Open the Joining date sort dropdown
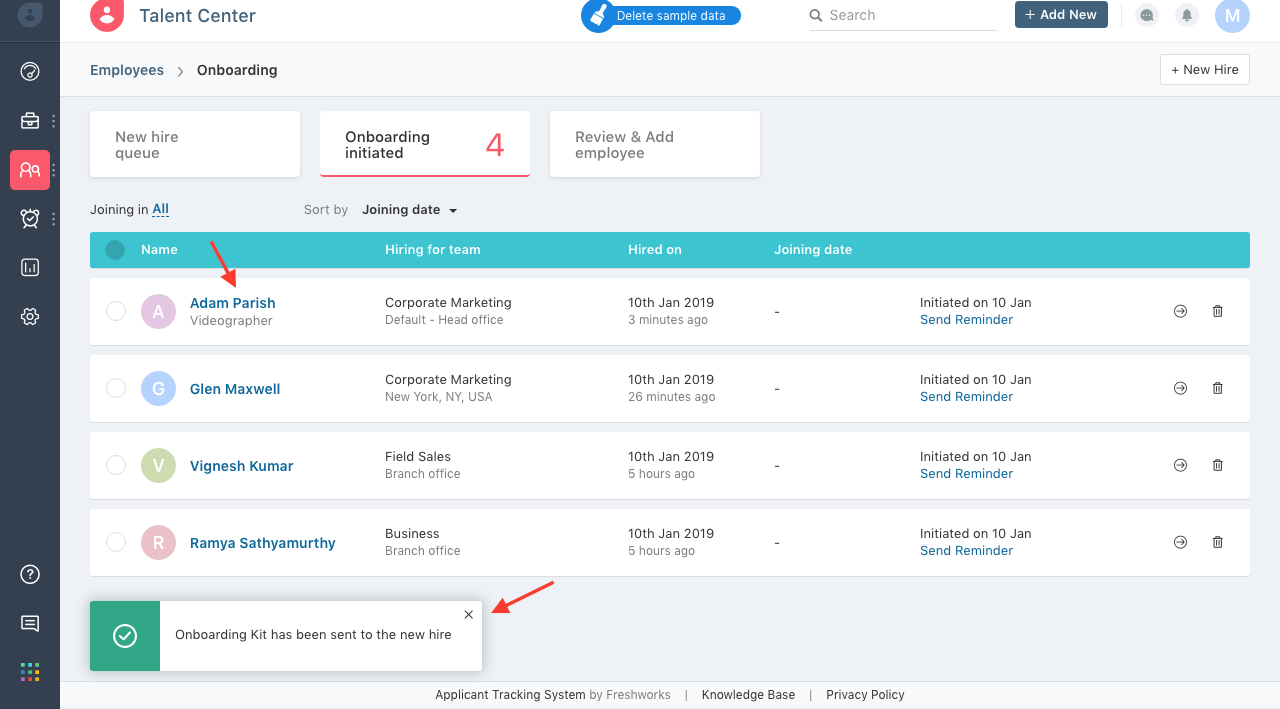The width and height of the screenshot is (1280, 709). [x=409, y=209]
